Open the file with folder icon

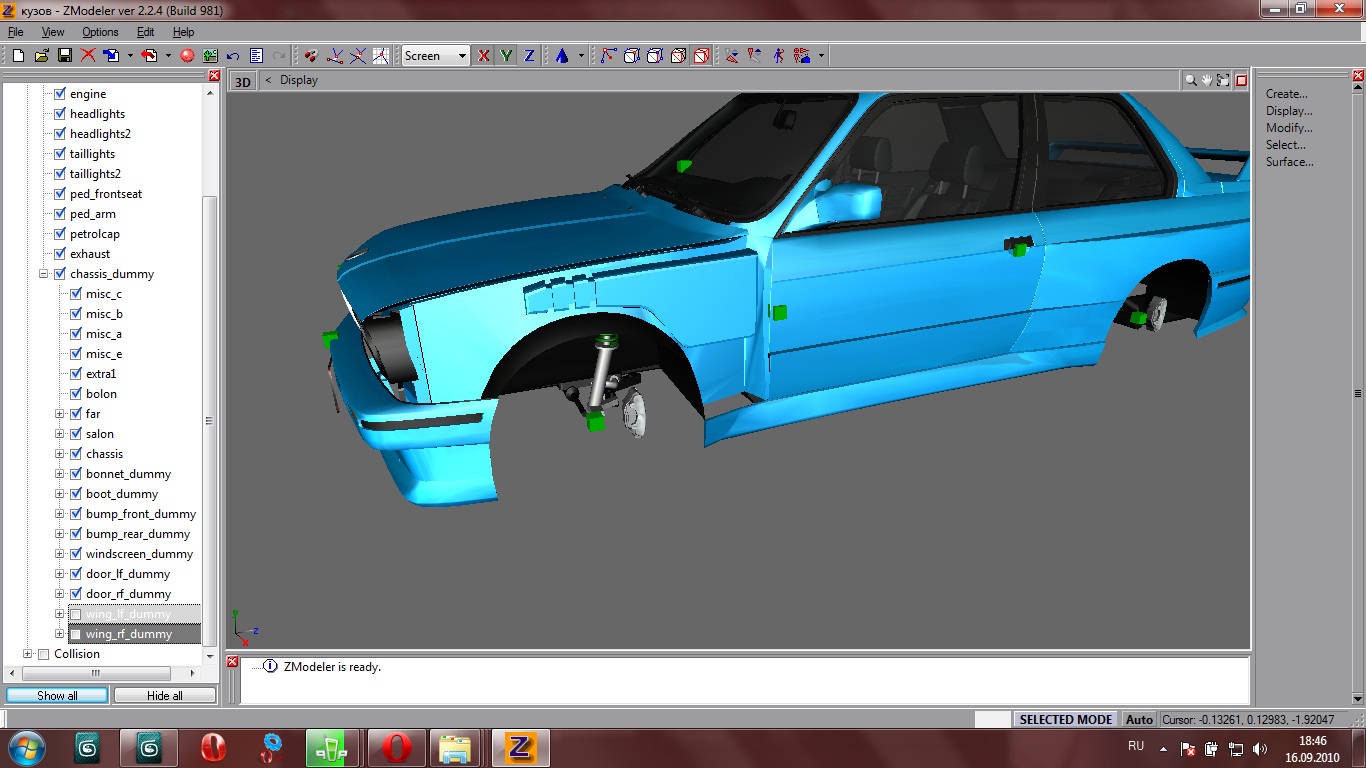(41, 56)
